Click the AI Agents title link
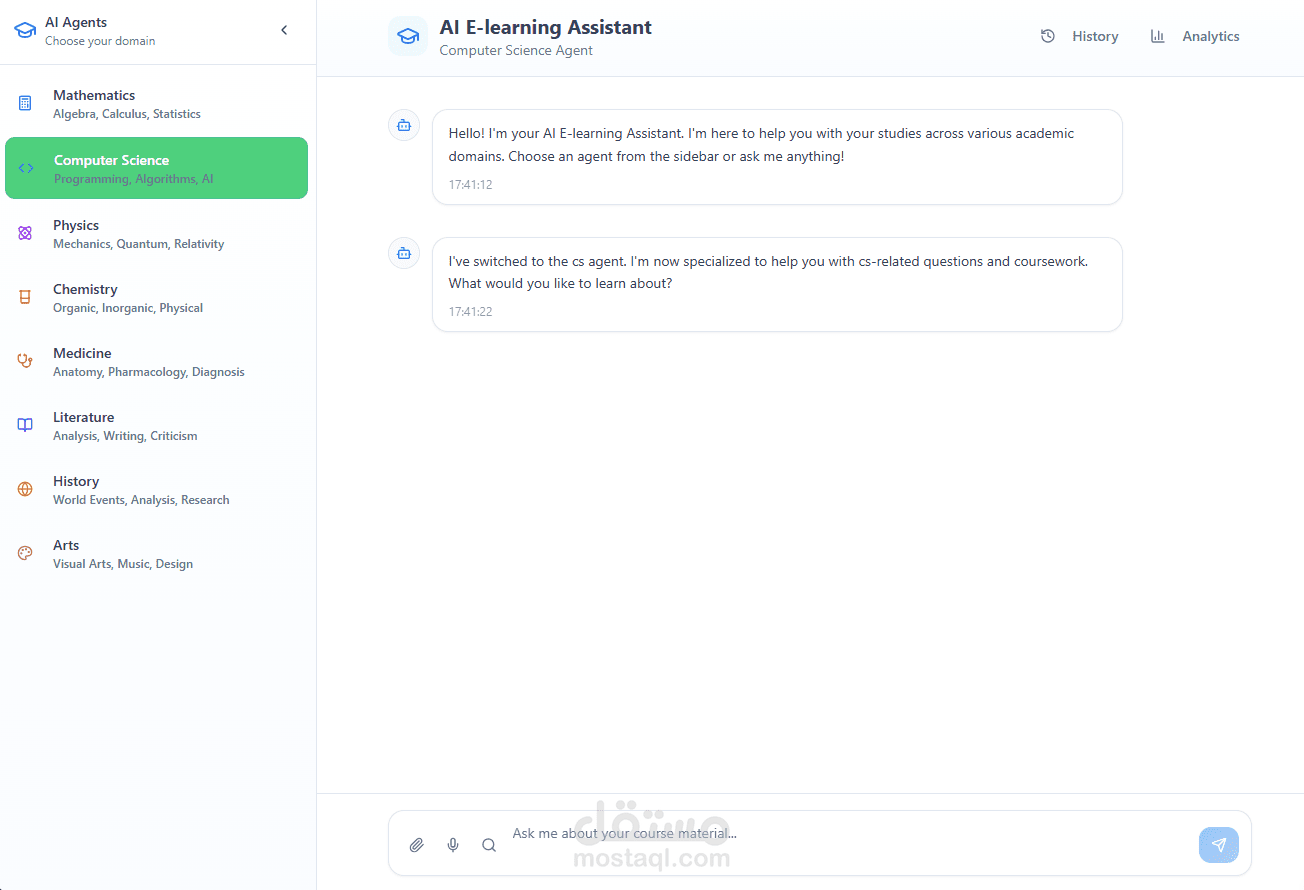Screen dimensions: 1304x890 (76, 21)
